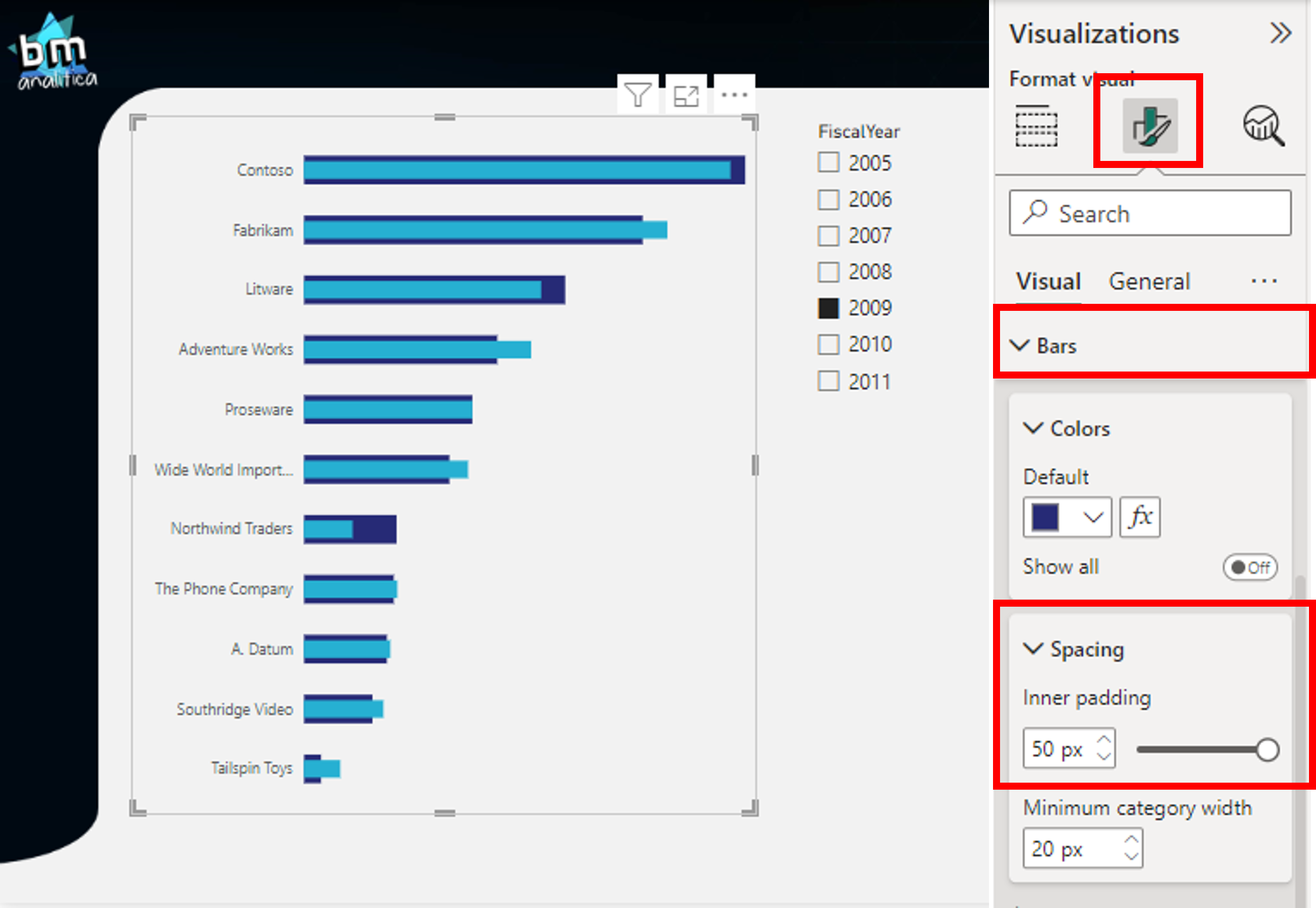Check the 2011 FiscalYear checkbox
This screenshot has width=1316, height=908.
[x=828, y=381]
